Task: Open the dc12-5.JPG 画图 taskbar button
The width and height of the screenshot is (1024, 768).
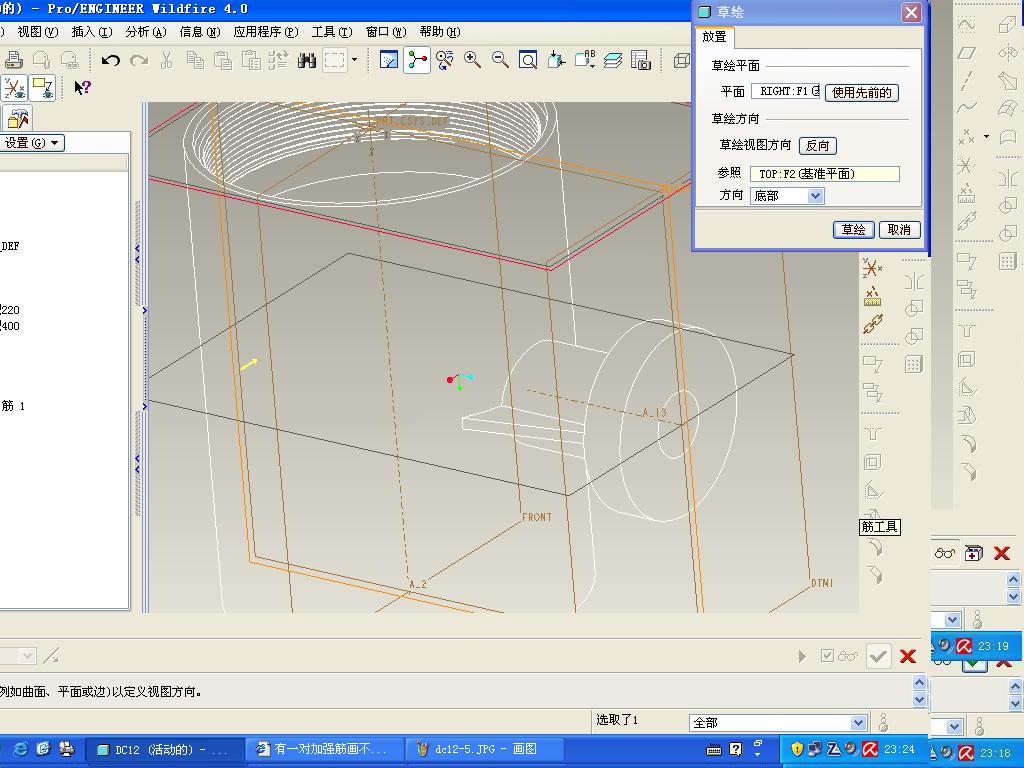Action: pos(483,750)
